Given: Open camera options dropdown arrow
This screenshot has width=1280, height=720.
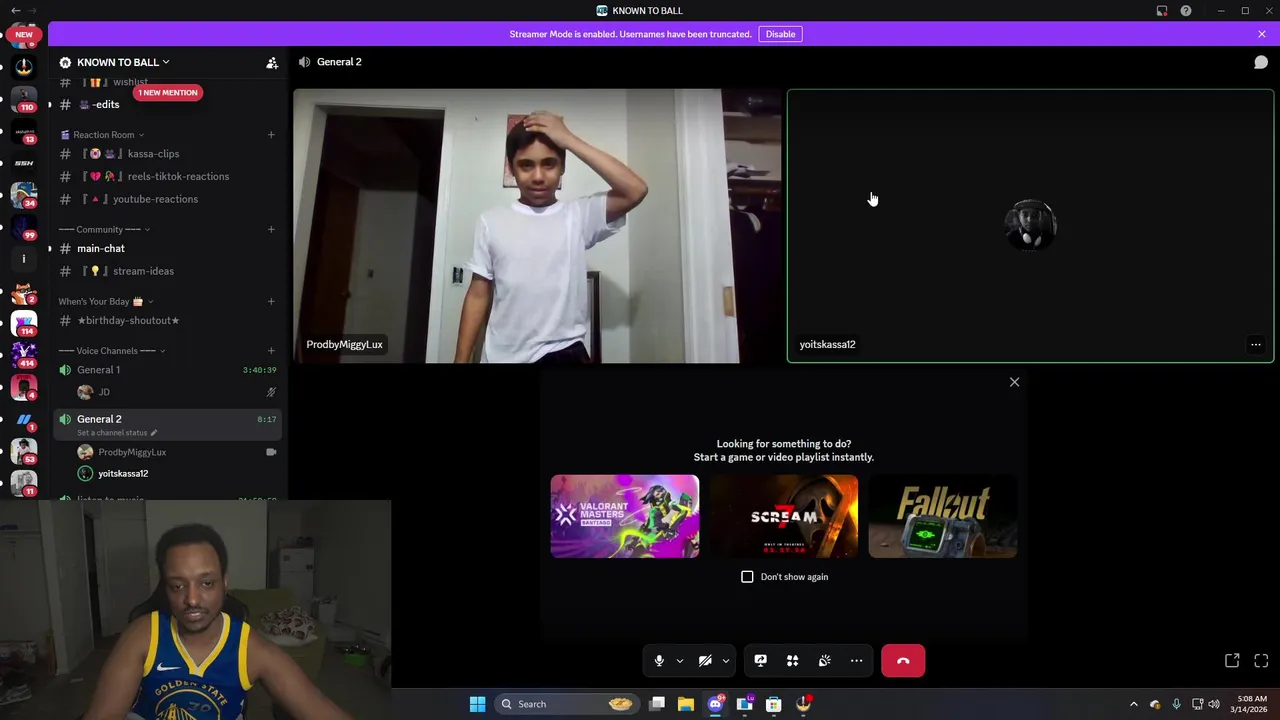Looking at the screenshot, I should click(x=726, y=661).
